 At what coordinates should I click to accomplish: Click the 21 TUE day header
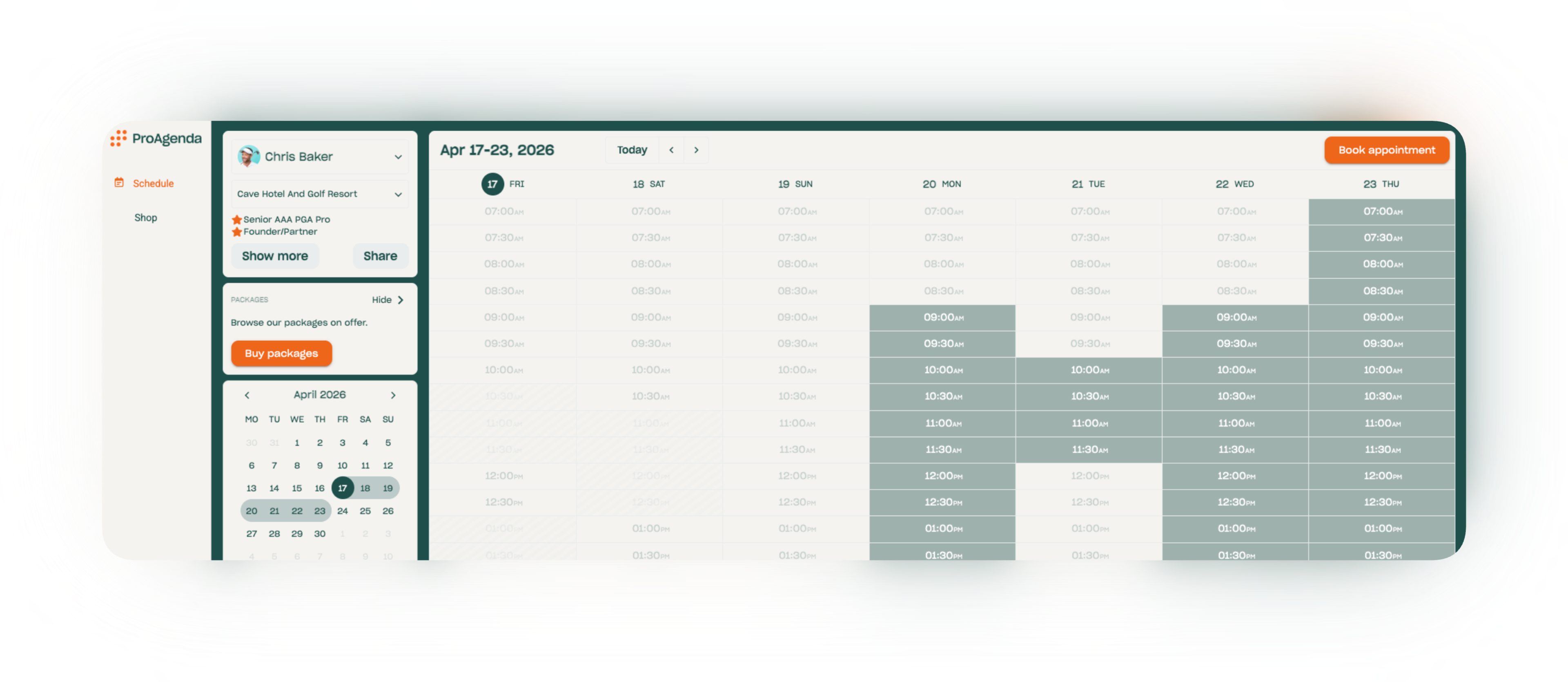(x=1088, y=184)
